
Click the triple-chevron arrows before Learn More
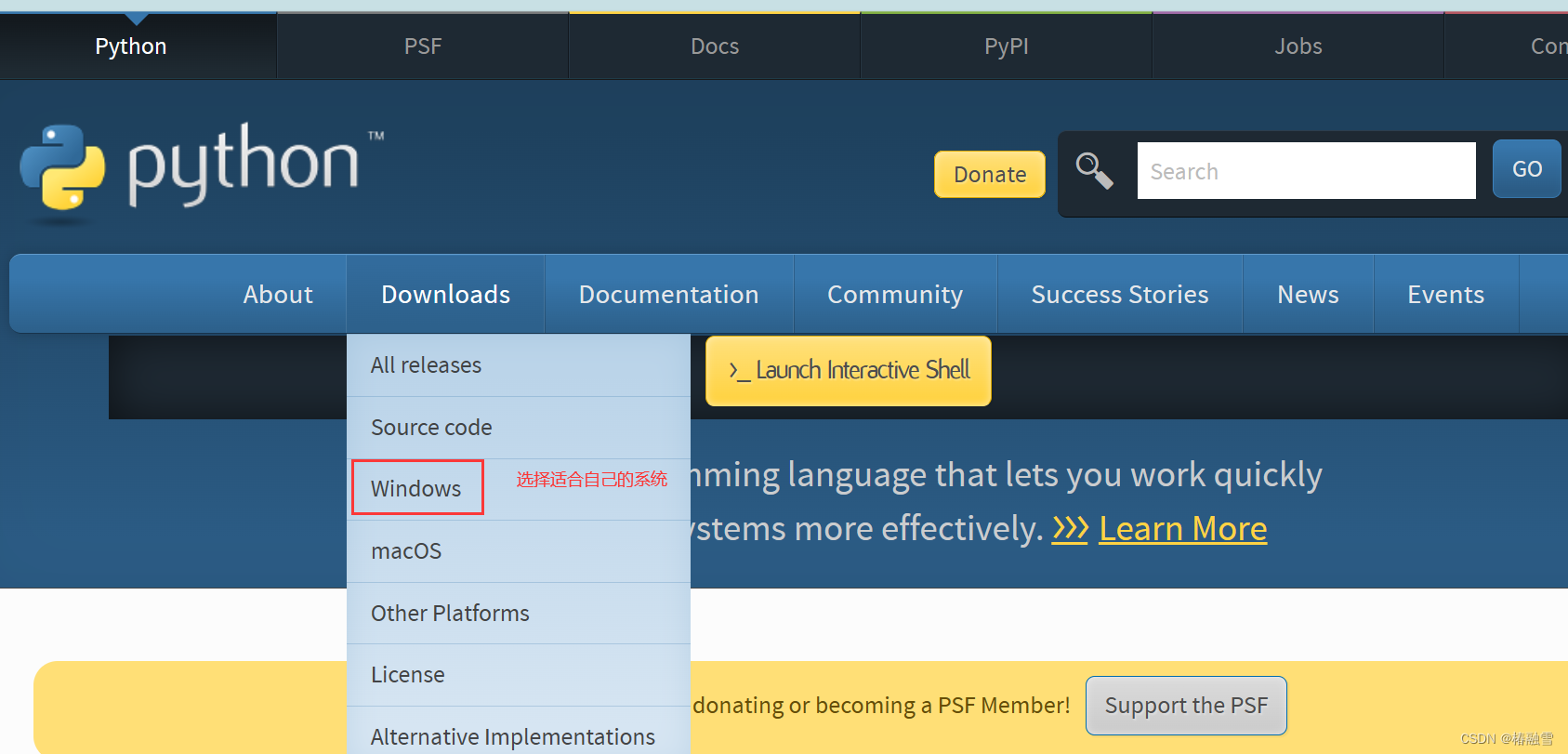click(1070, 529)
